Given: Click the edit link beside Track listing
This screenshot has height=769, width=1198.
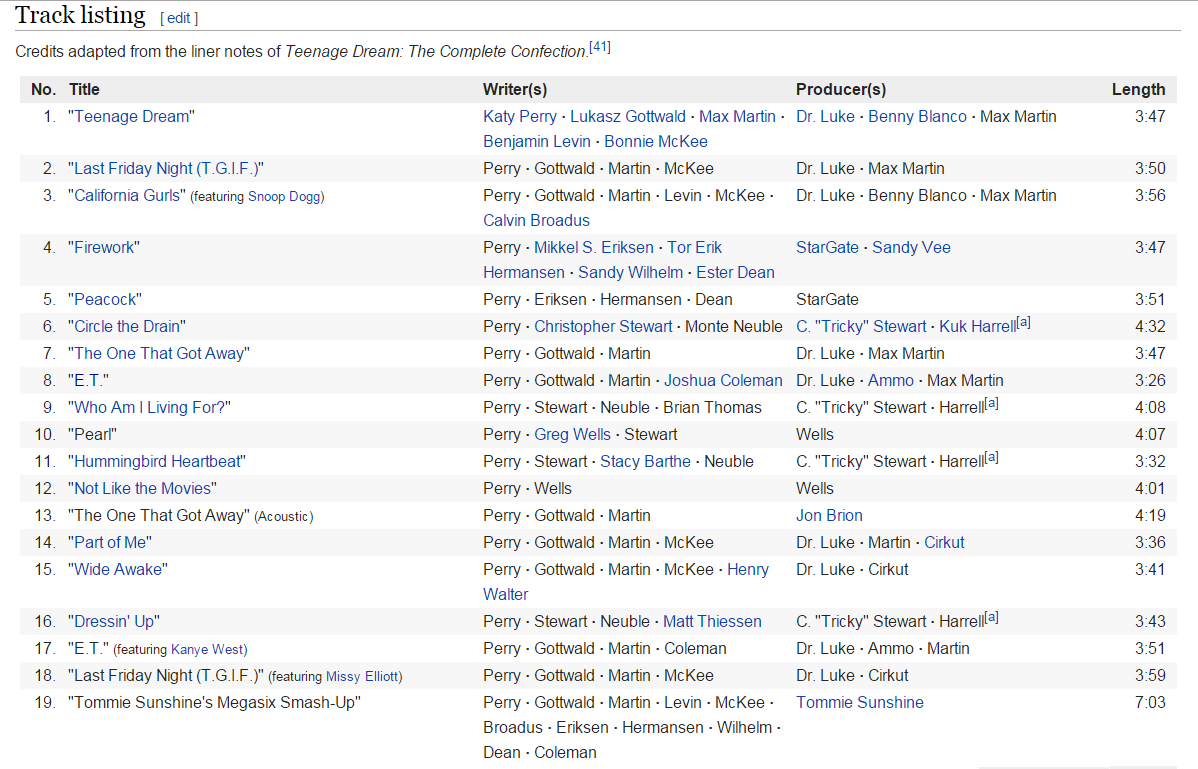Looking at the screenshot, I should coord(178,18).
